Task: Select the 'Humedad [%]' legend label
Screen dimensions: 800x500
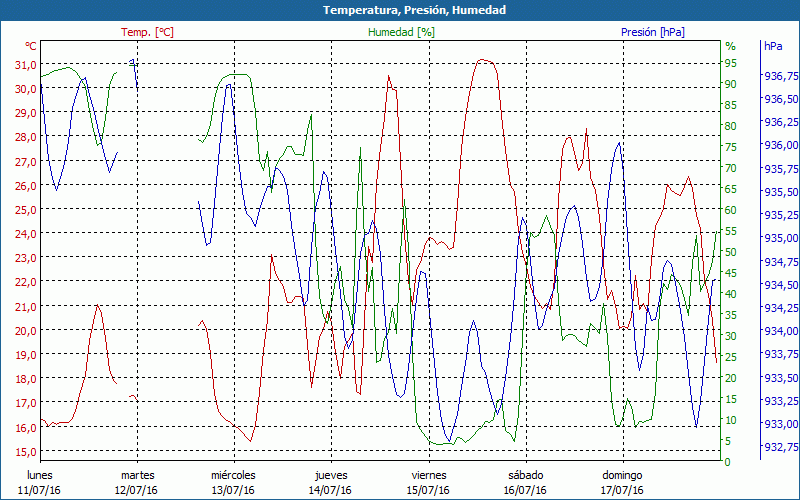Action: [x=401, y=32]
